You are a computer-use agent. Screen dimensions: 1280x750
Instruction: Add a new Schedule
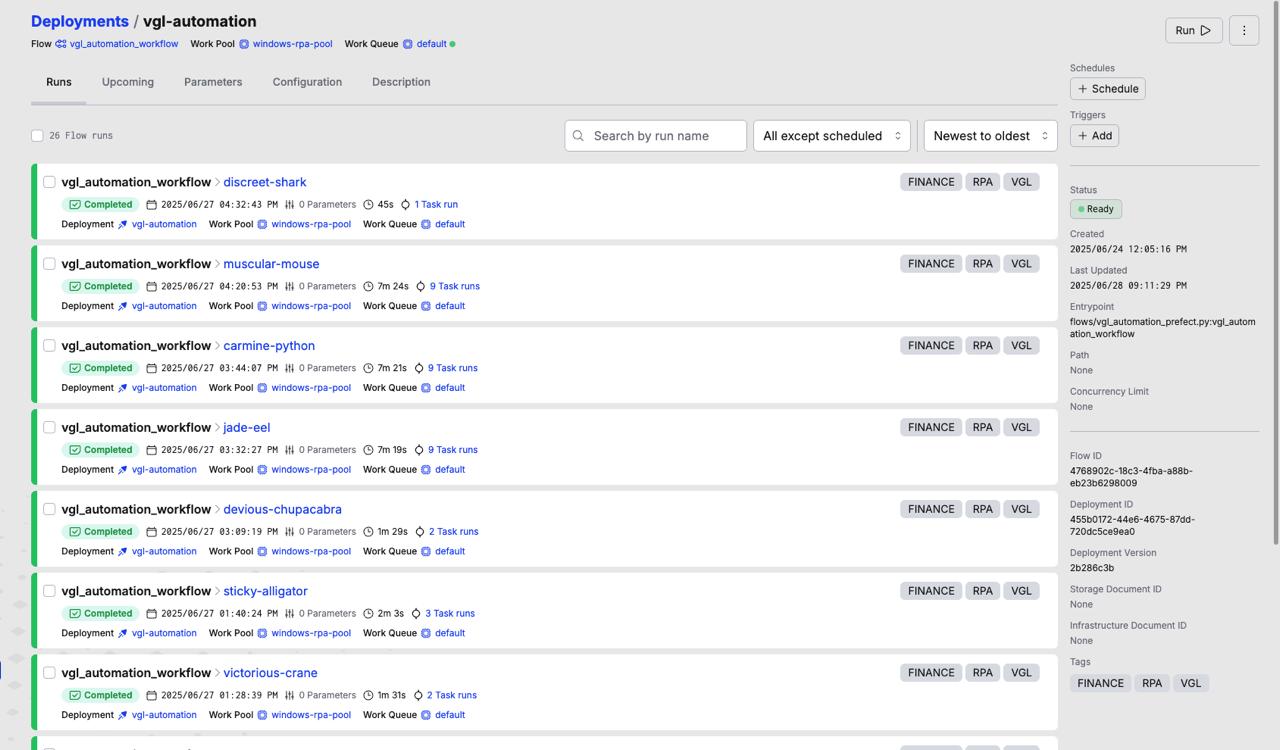pyautogui.click(x=1107, y=89)
